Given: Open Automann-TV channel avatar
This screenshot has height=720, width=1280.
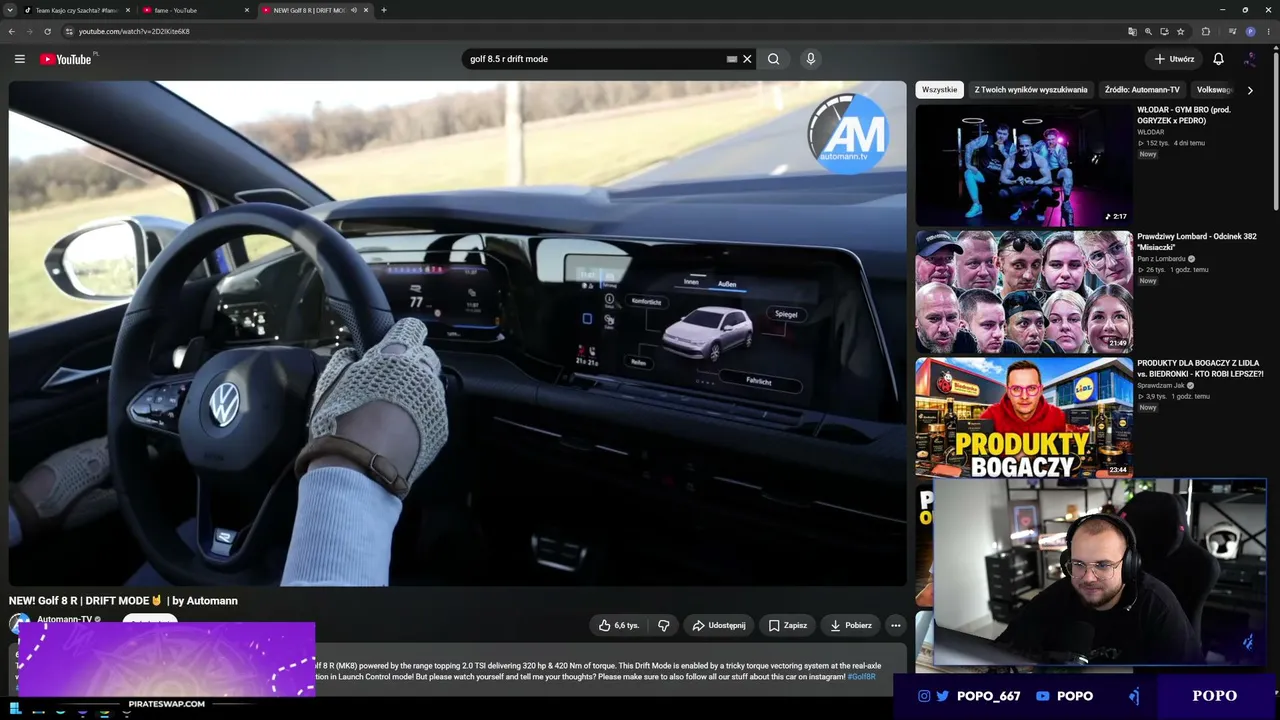Looking at the screenshot, I should point(20,623).
